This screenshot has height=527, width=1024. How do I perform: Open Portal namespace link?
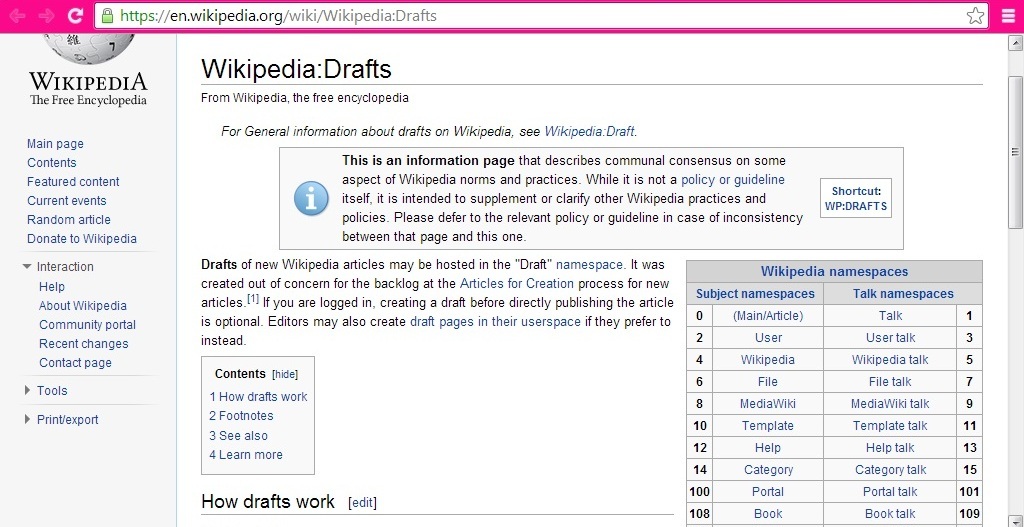[x=768, y=492]
